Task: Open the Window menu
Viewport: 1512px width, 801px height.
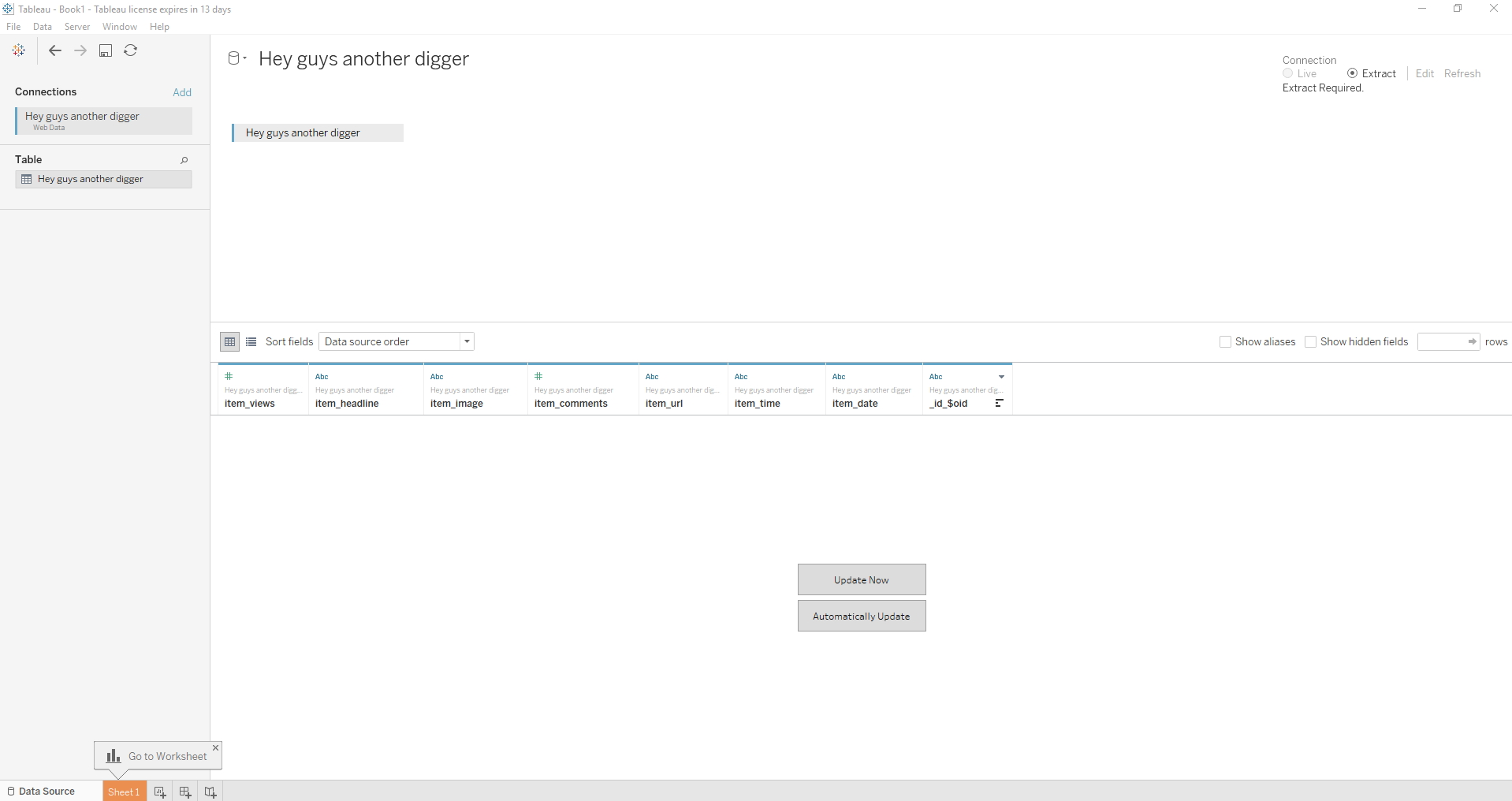Action: pyautogui.click(x=120, y=27)
